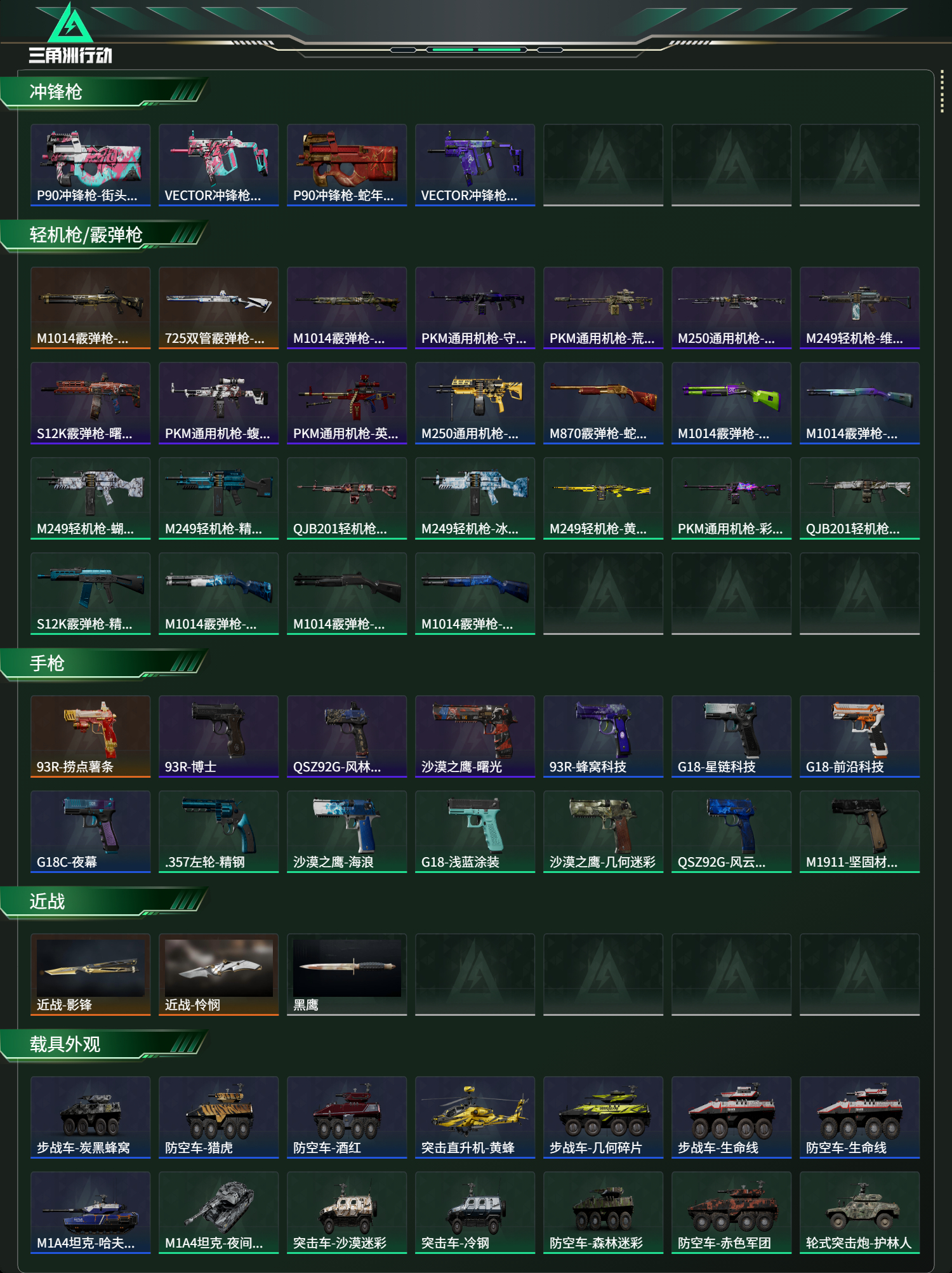Select the PKM通用机枪-彩 machine gun
The width and height of the screenshot is (952, 1273).
pyautogui.click(x=732, y=498)
